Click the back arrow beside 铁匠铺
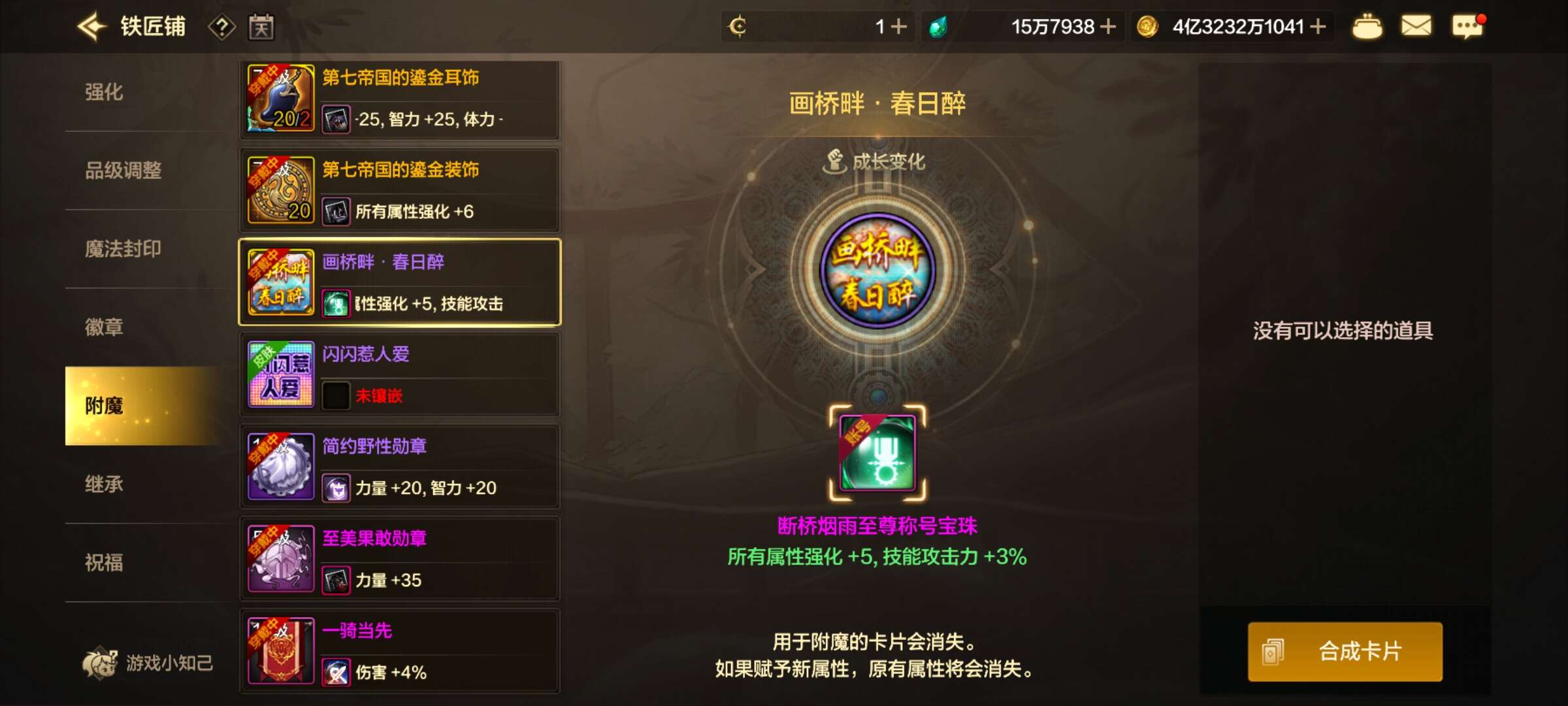 coord(91,27)
